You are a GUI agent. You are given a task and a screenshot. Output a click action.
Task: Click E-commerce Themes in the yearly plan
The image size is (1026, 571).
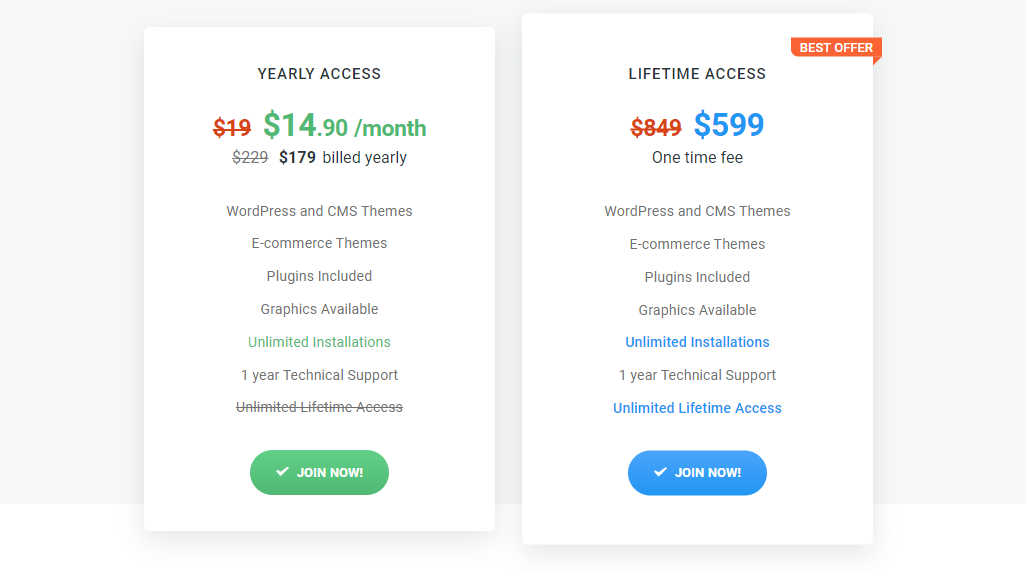(319, 243)
